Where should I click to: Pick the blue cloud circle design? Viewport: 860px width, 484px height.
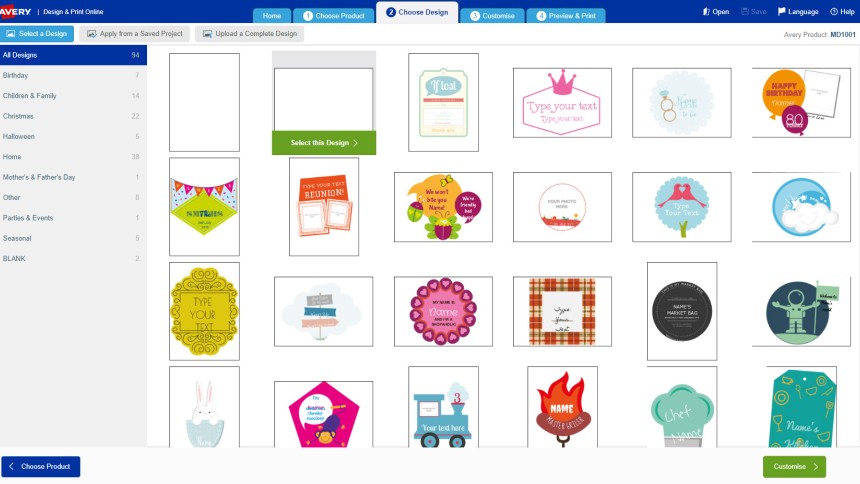pos(801,207)
